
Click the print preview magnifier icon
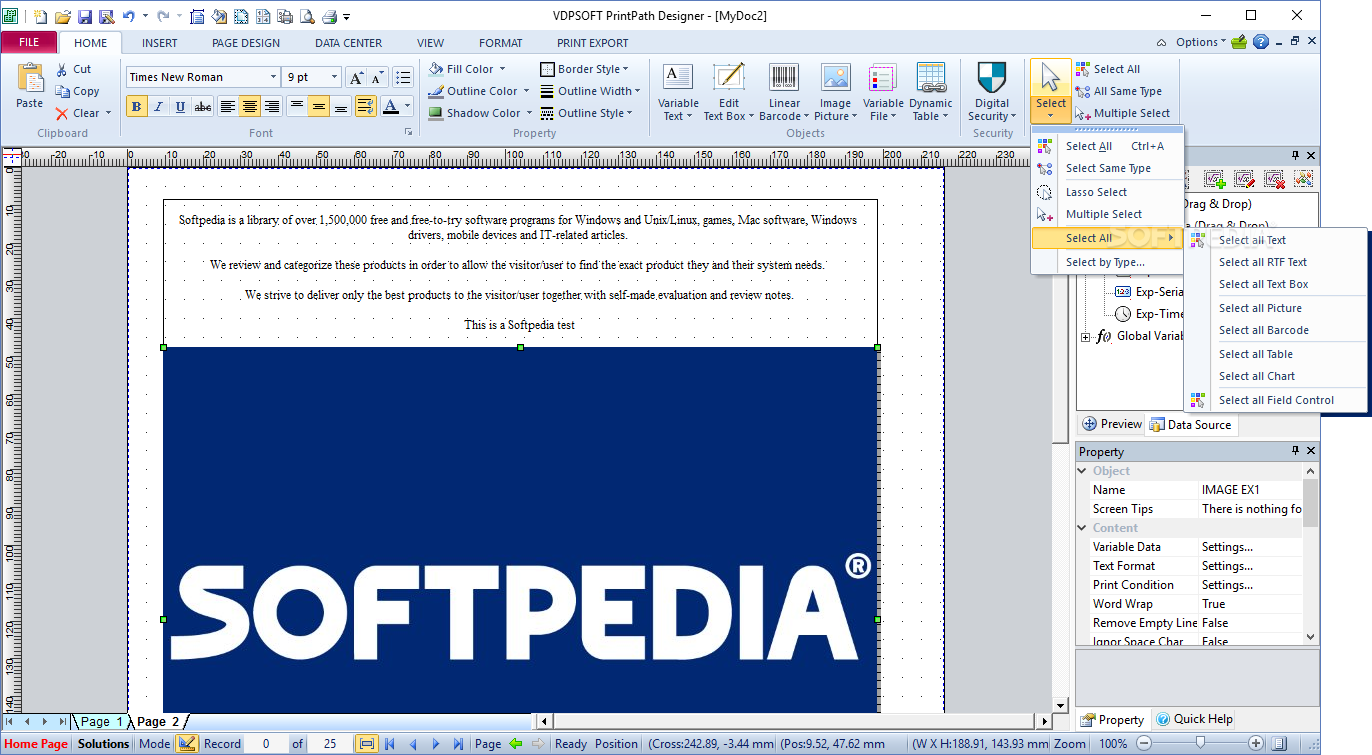306,16
